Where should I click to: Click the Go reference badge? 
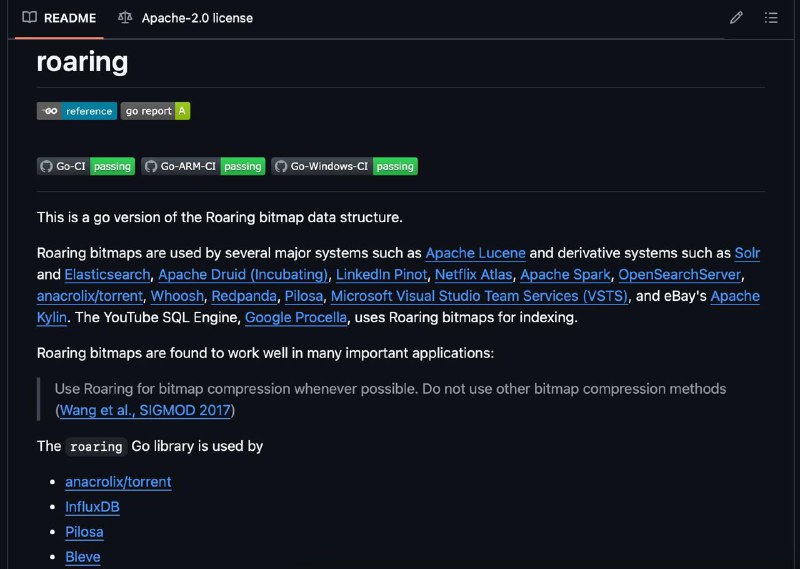click(77, 111)
